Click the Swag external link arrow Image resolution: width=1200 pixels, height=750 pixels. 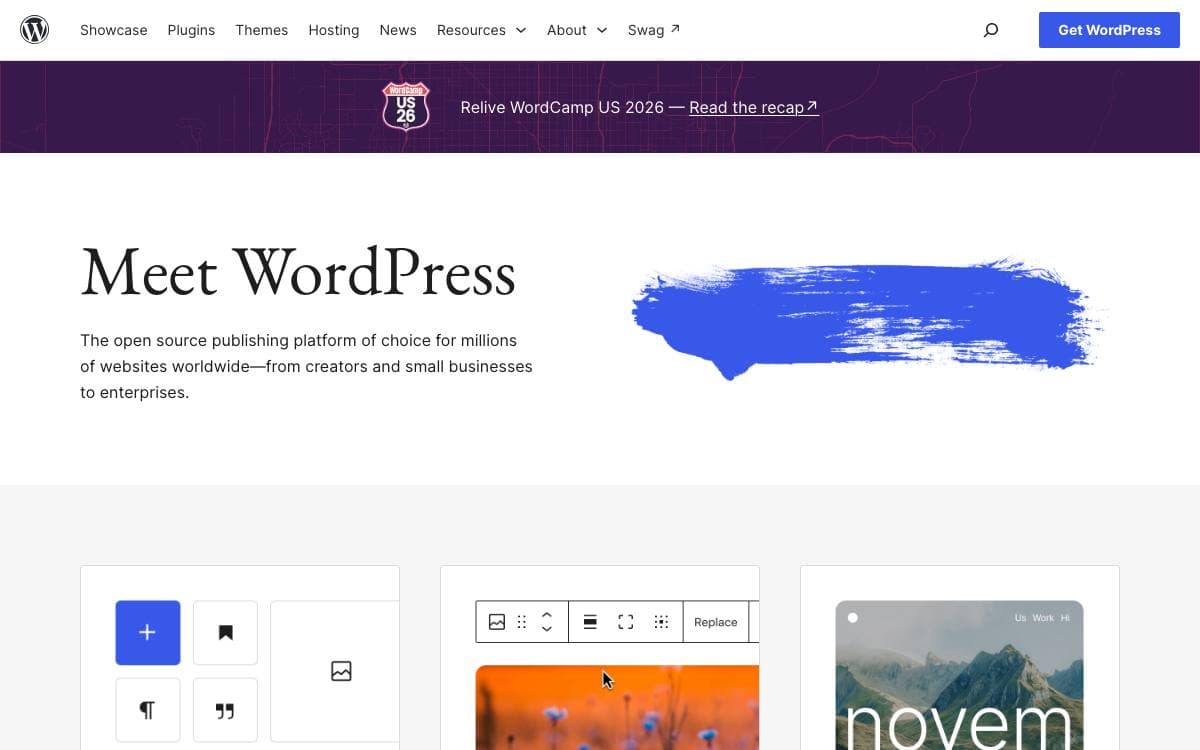(x=675, y=29)
